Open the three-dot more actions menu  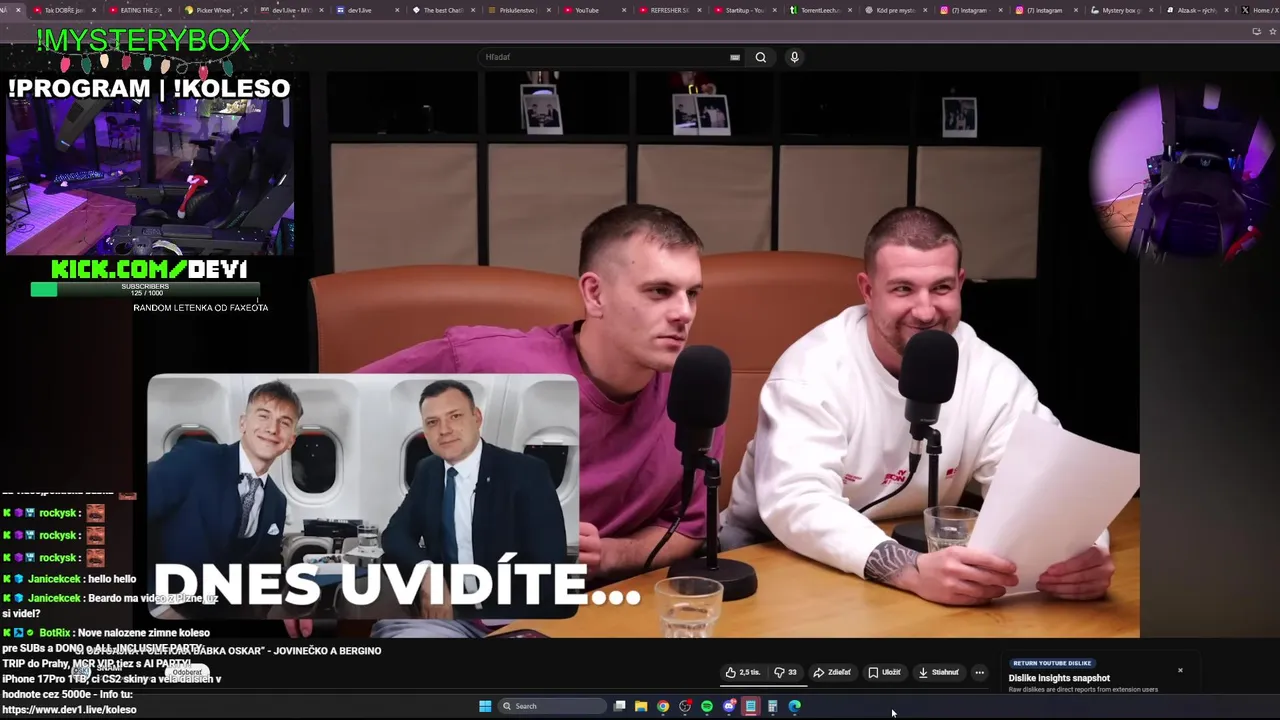979,672
